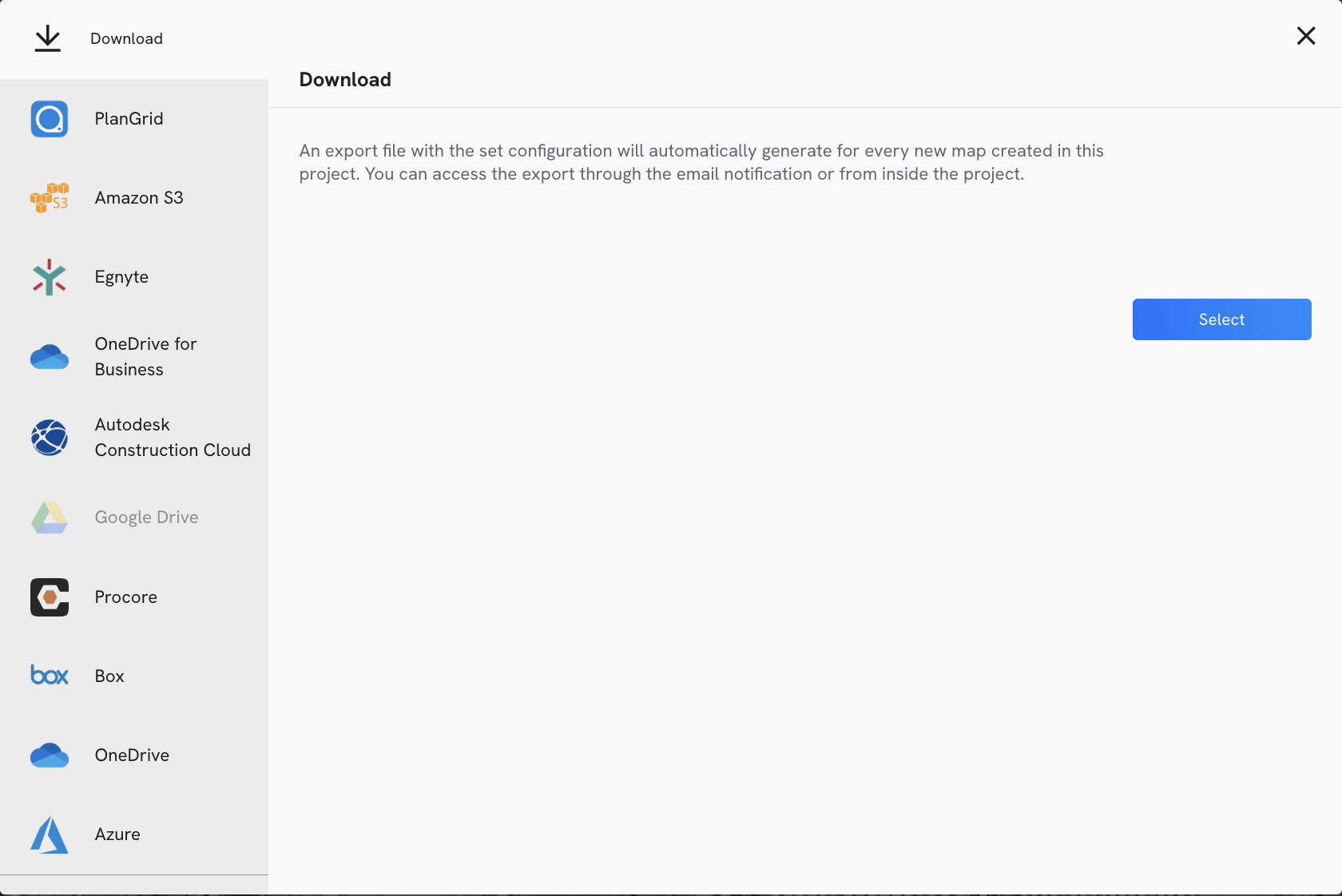Pick OneDrive for Business label
This screenshot has width=1342, height=896.
145,357
